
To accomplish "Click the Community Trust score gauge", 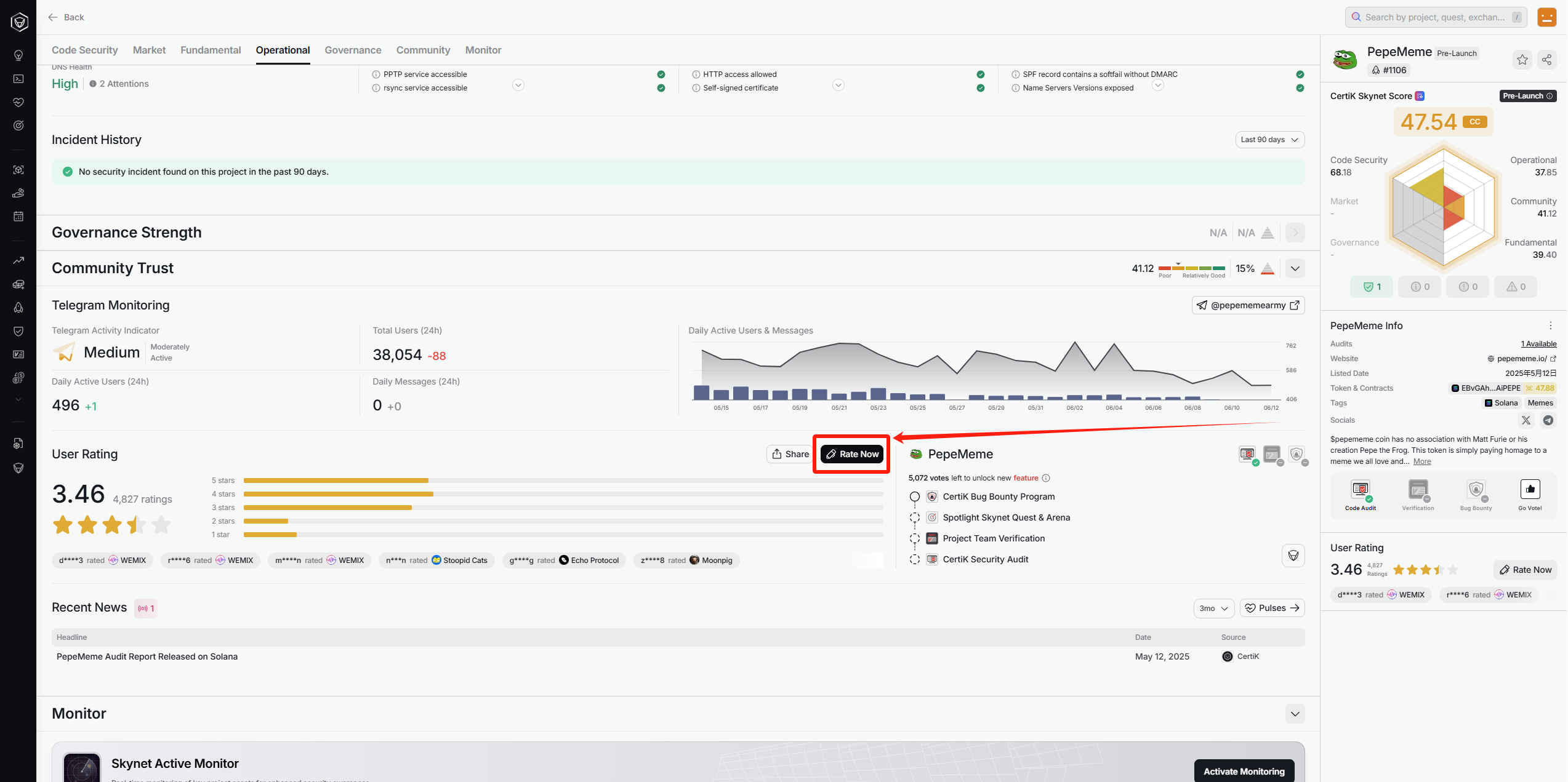I will pyautogui.click(x=1191, y=269).
